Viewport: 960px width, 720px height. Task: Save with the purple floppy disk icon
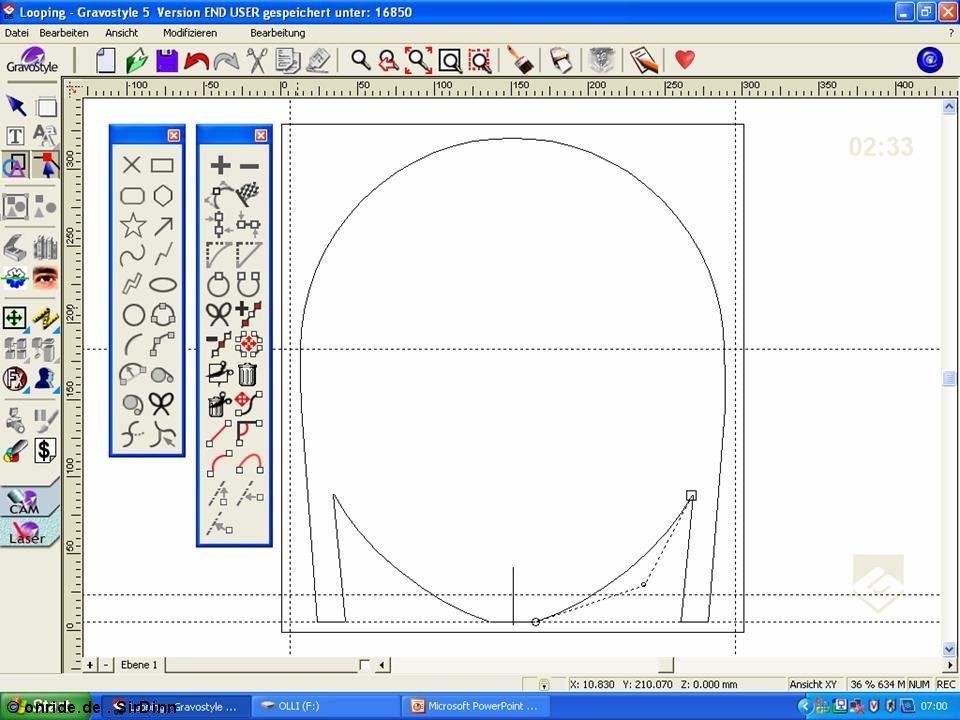[167, 61]
